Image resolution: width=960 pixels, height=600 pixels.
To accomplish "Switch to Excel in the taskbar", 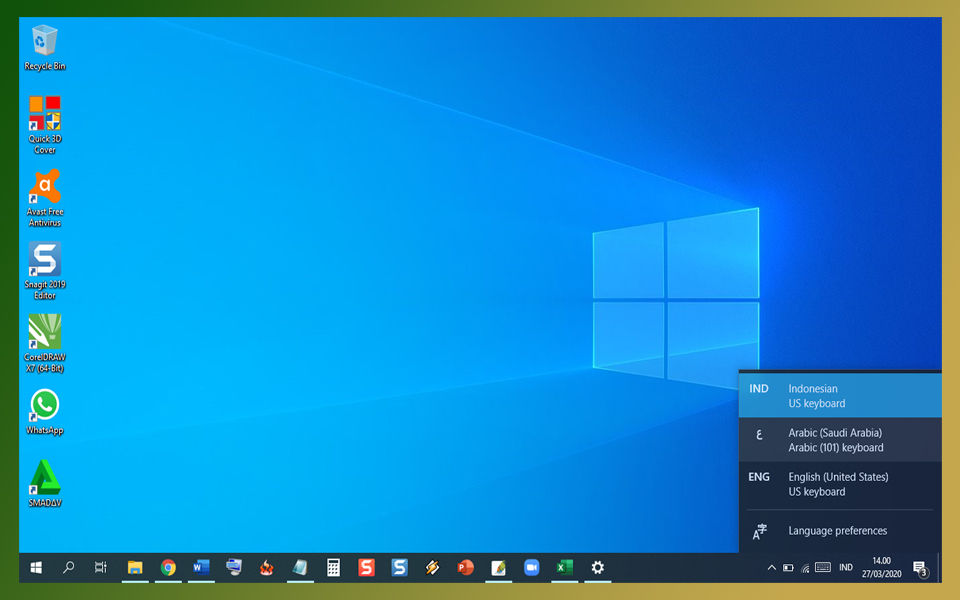I will point(564,568).
